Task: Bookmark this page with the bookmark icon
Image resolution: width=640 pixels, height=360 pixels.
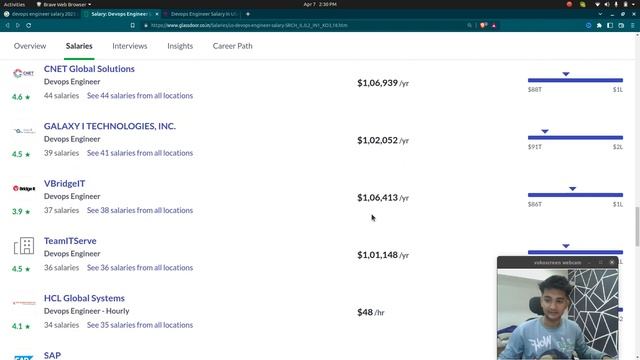Action: pyautogui.click(x=133, y=25)
